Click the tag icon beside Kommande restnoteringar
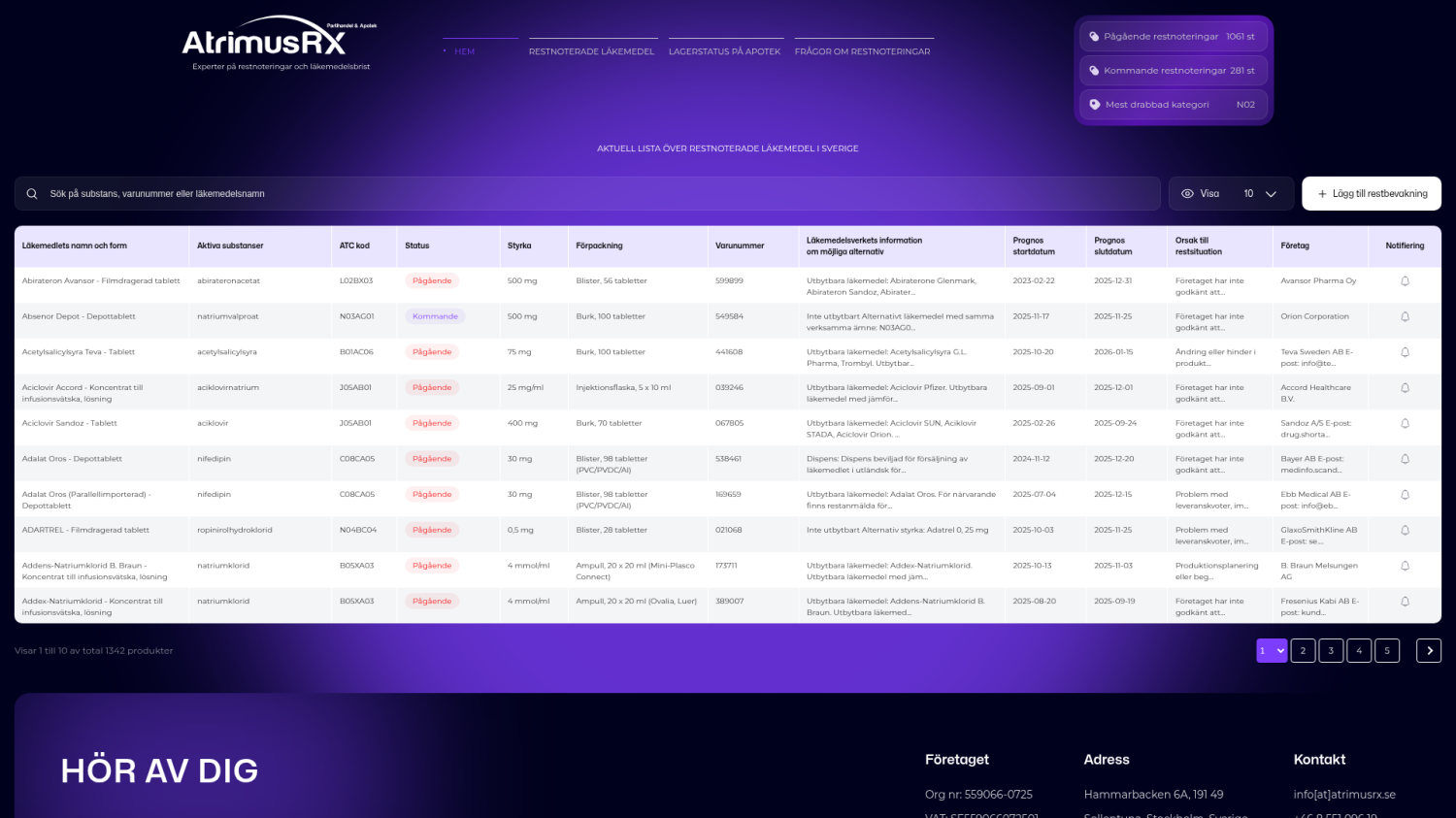The image size is (1456, 818). click(x=1094, y=71)
